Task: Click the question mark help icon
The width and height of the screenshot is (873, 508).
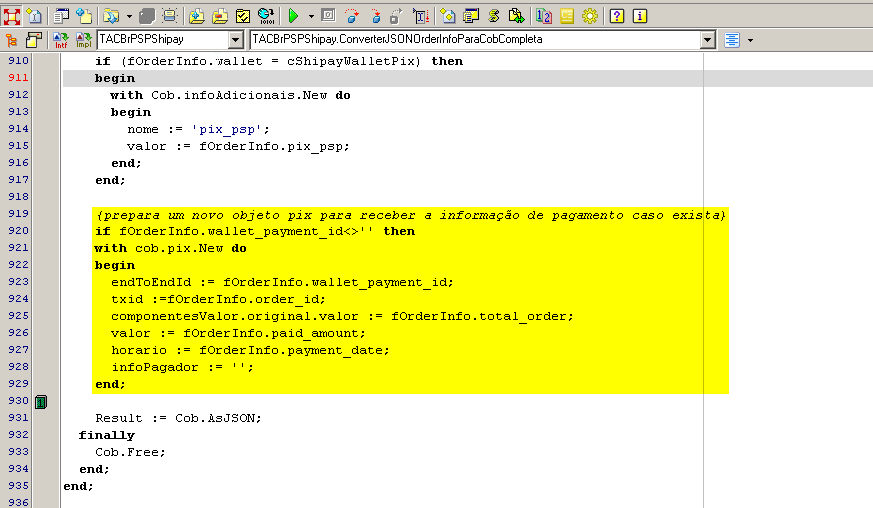Action: 617,16
